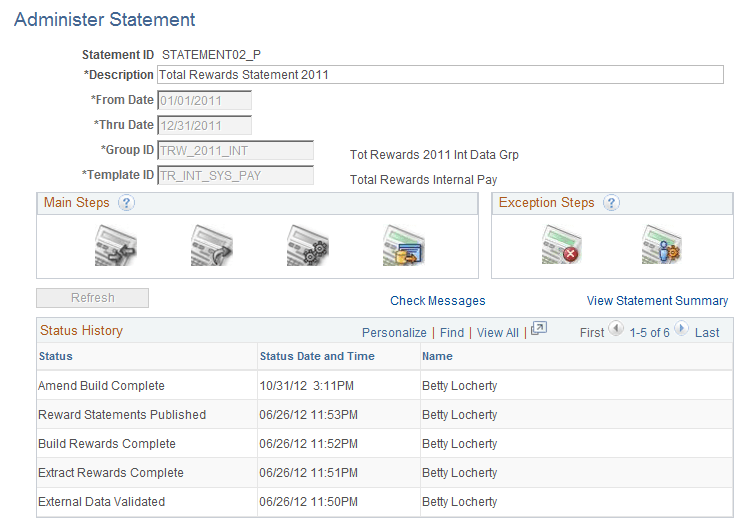The width and height of the screenshot is (742, 522).
Task: Click View All in Status History
Action: [x=498, y=333]
